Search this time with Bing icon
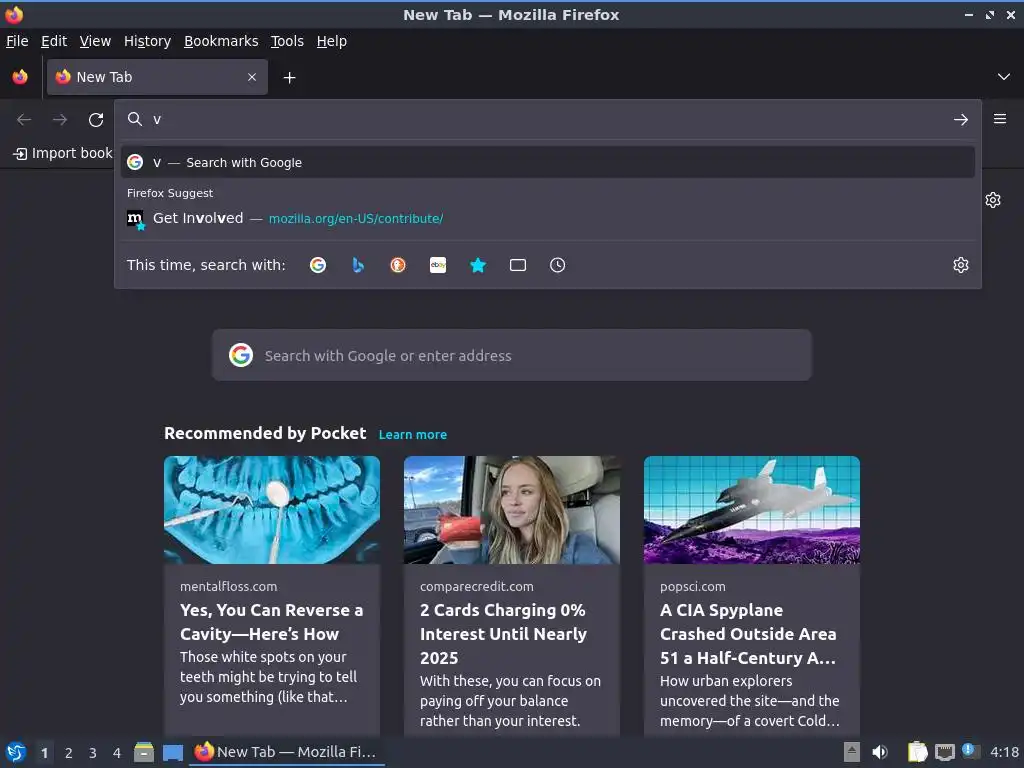Screen dimensions: 1024x768 point(358,265)
